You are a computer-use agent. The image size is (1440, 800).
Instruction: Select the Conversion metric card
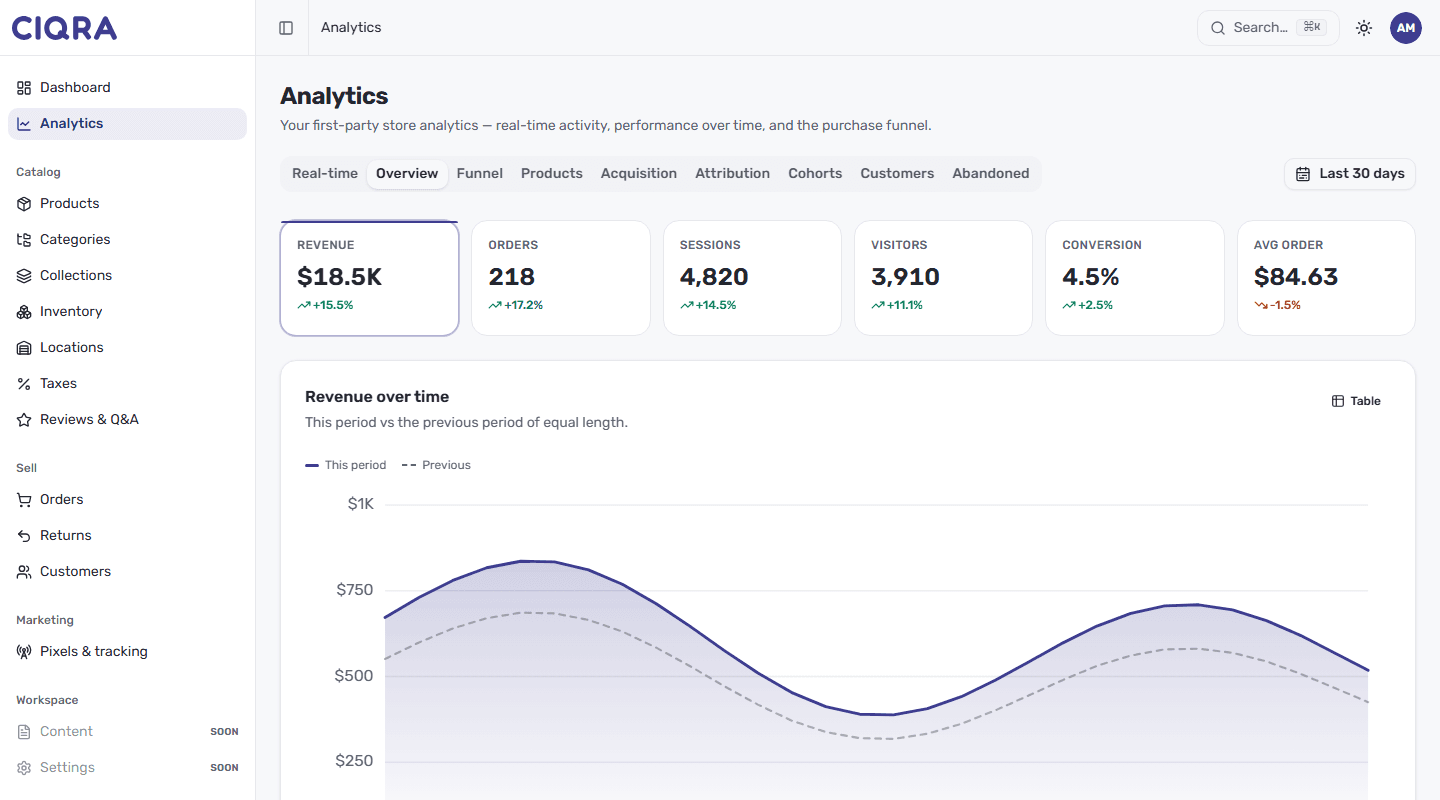[x=1135, y=278]
